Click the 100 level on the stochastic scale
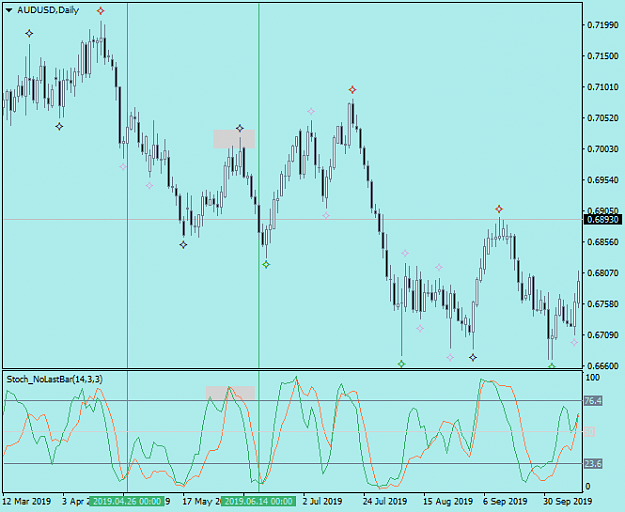This screenshot has width=625, height=512. (593, 377)
